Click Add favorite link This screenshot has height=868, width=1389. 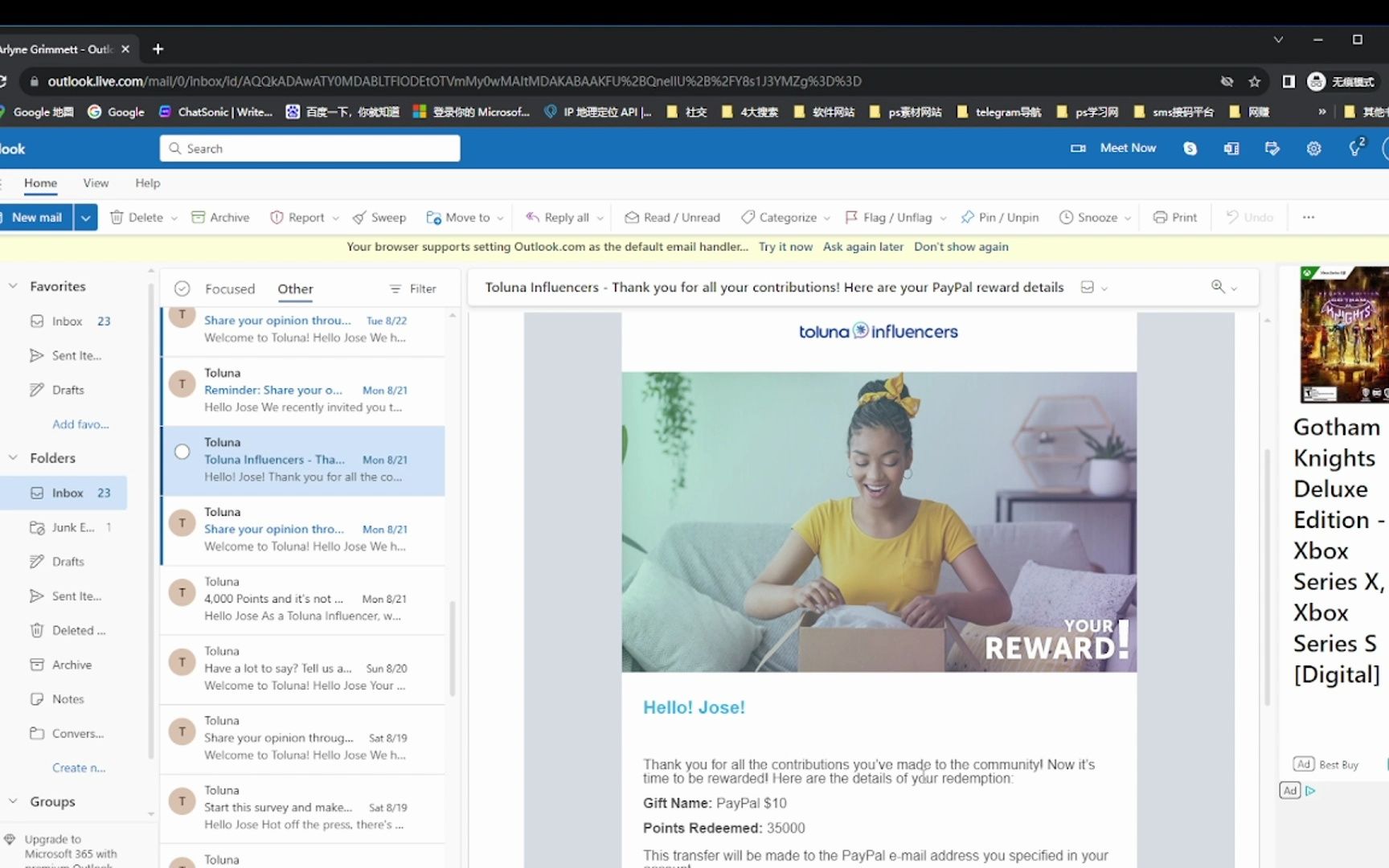(80, 424)
